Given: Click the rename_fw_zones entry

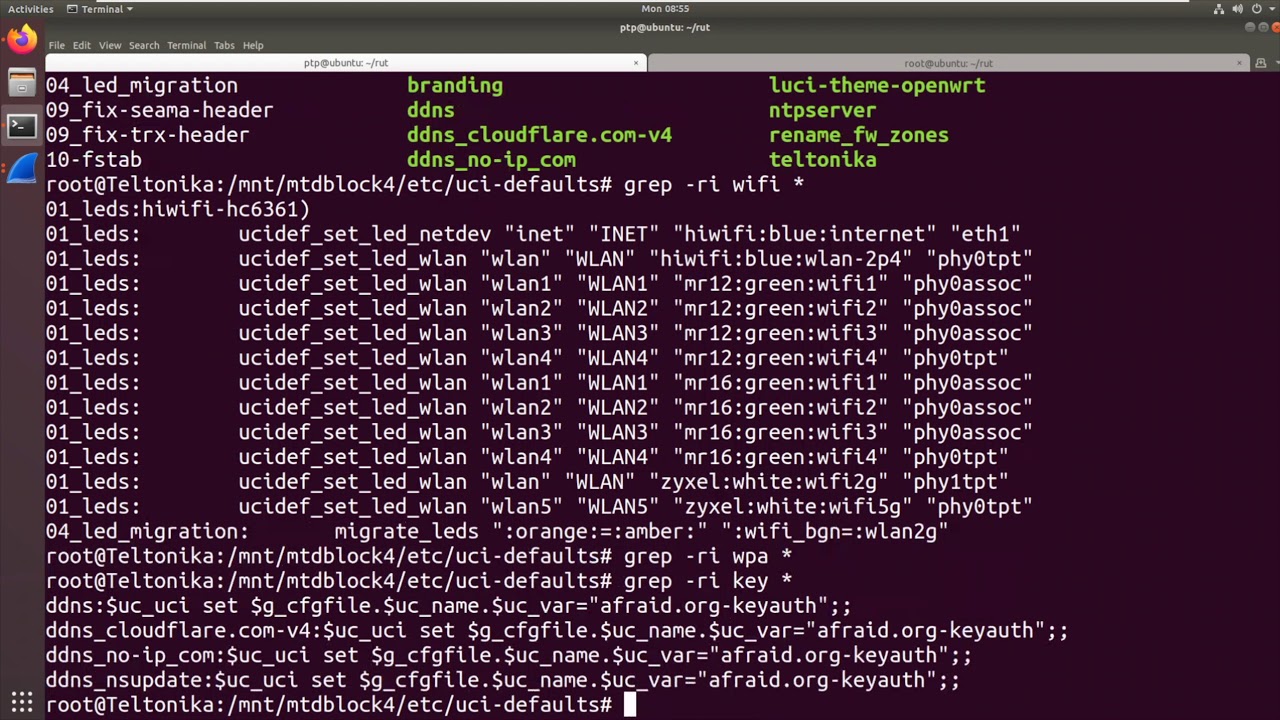Looking at the screenshot, I should pos(858,135).
